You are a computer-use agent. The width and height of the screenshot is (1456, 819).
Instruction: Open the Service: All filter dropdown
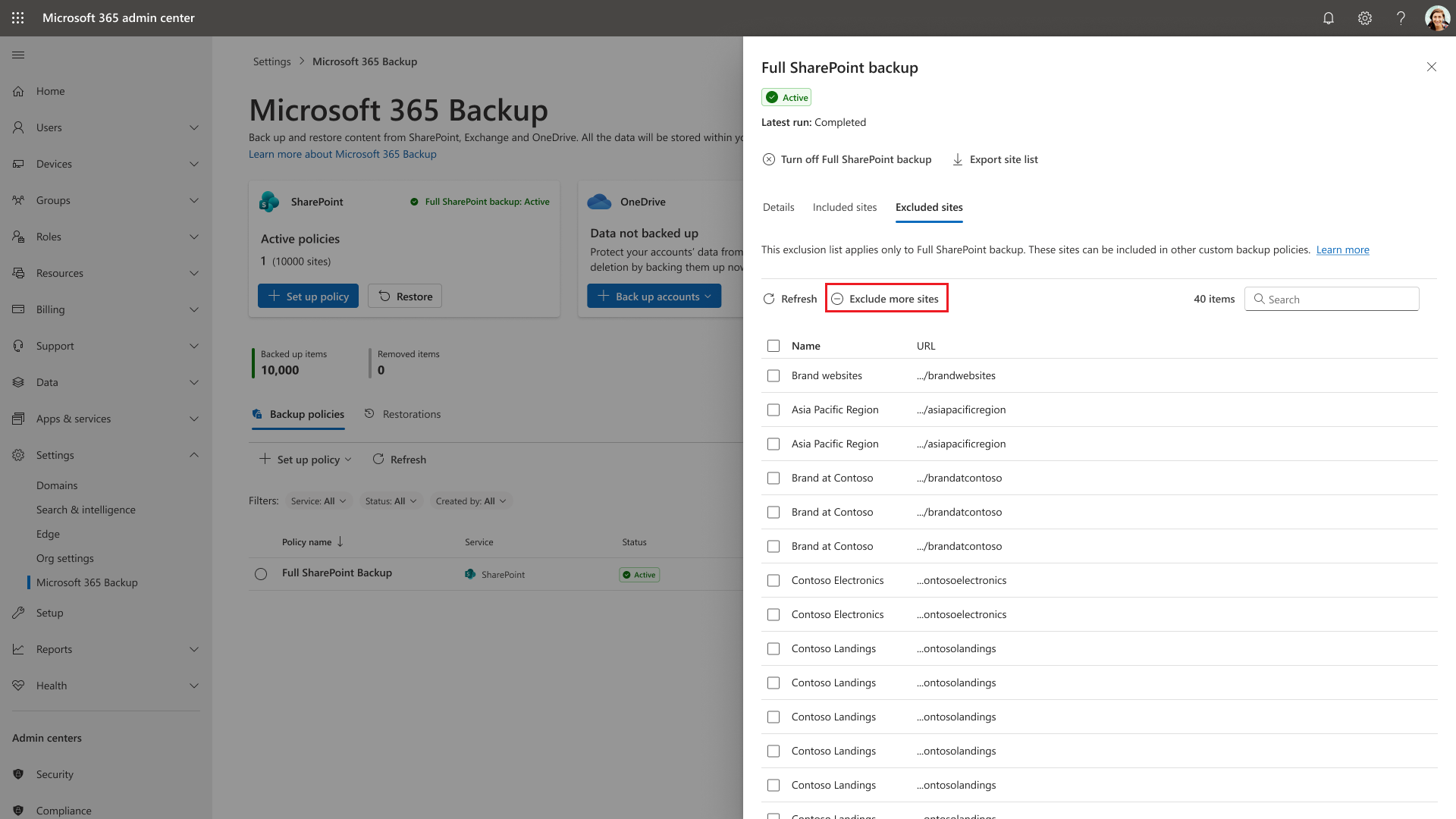pos(318,500)
